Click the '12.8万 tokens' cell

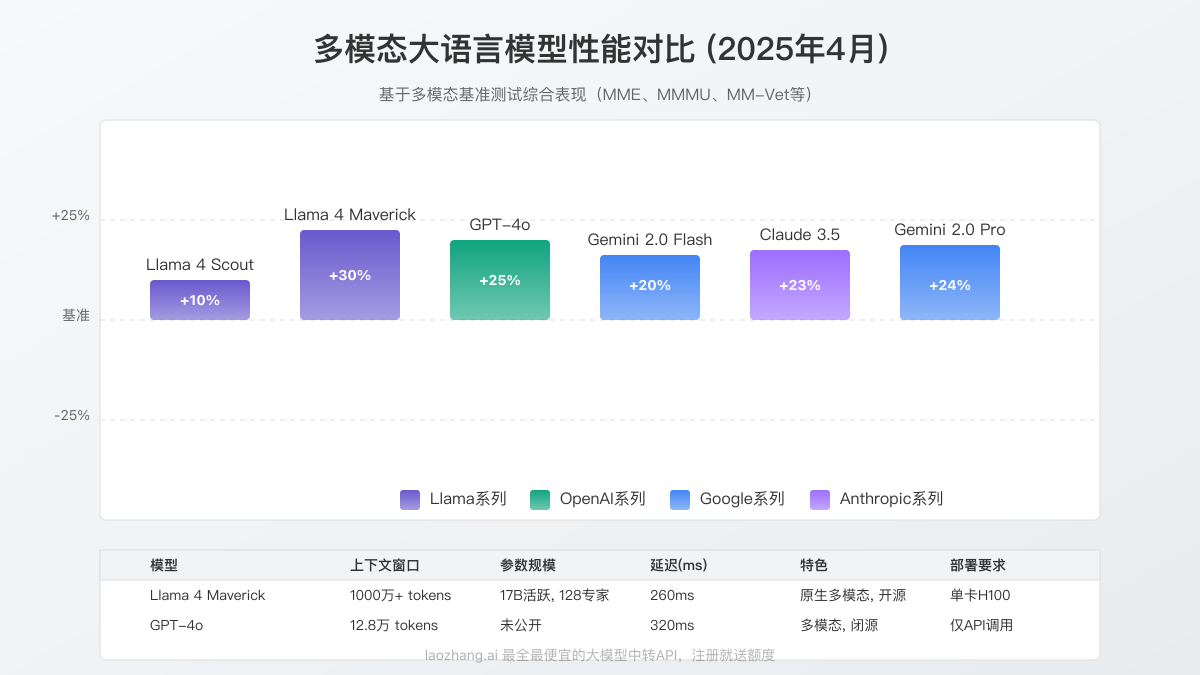pyautogui.click(x=394, y=625)
